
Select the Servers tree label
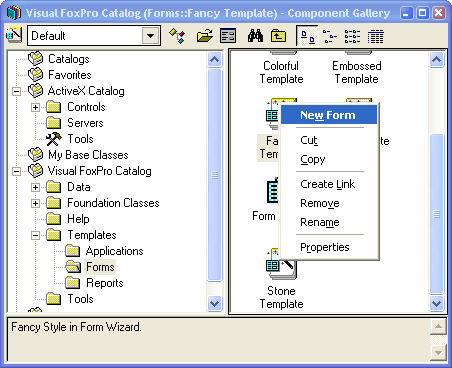click(85, 123)
